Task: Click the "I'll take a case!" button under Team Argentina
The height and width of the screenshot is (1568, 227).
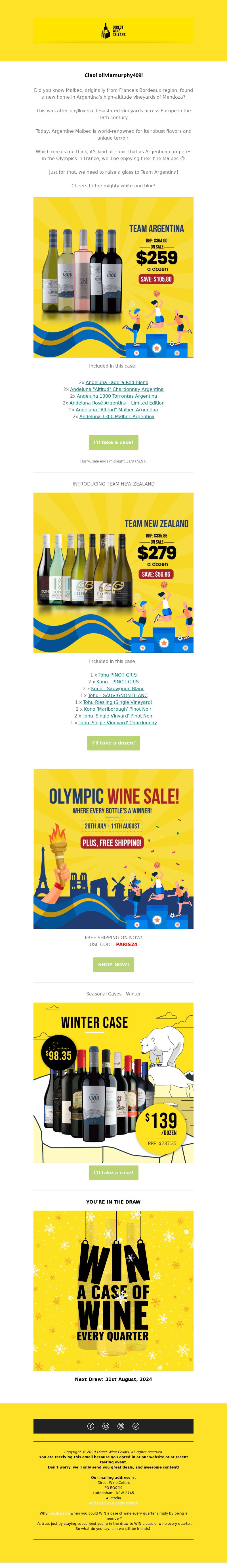Action: tap(113, 443)
